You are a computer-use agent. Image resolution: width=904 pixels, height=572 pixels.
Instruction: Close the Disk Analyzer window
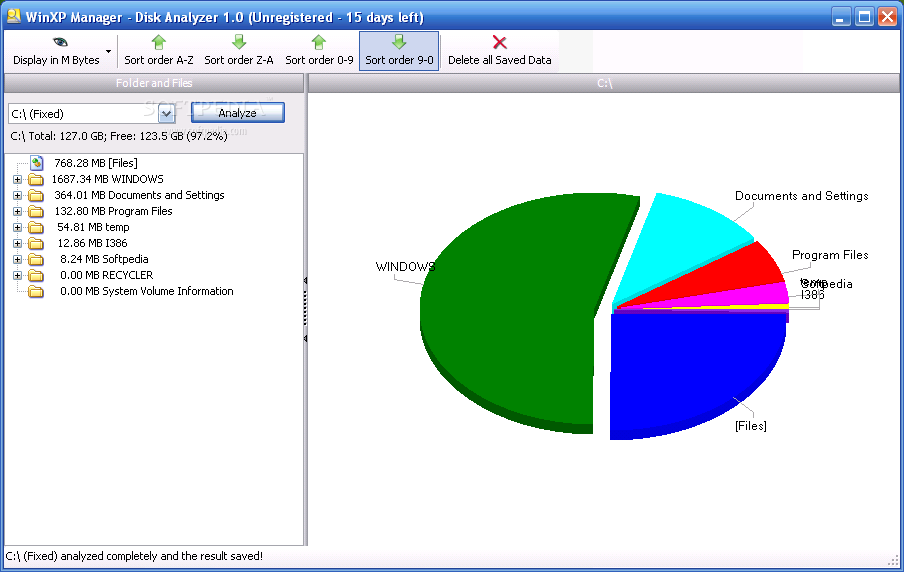coord(887,17)
